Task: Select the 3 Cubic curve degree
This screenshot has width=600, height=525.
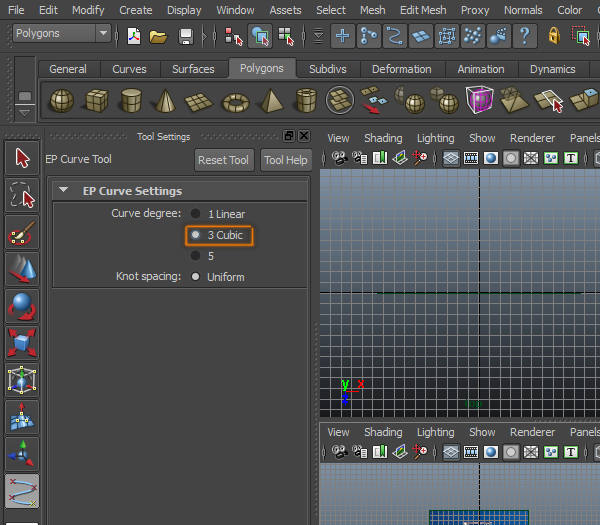Action: (196, 235)
